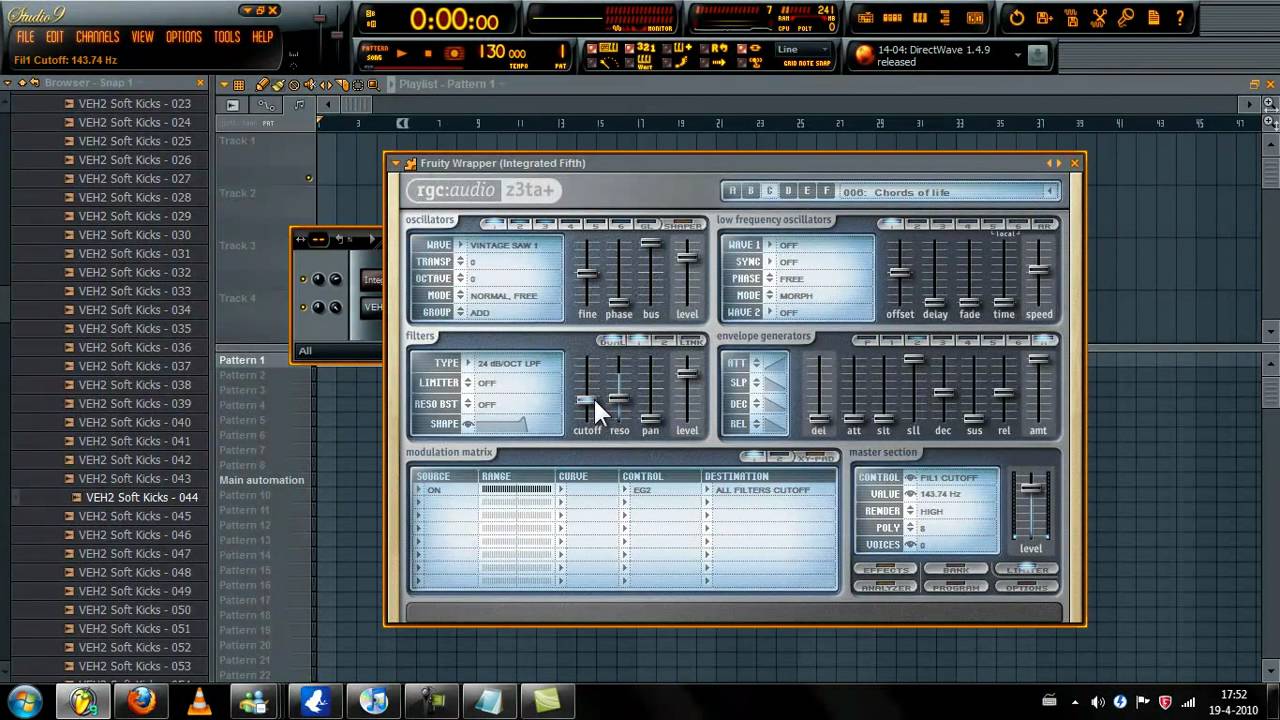
Task: Open oscillator WAVE selector Vintage Saw 1
Action: click(x=510, y=245)
